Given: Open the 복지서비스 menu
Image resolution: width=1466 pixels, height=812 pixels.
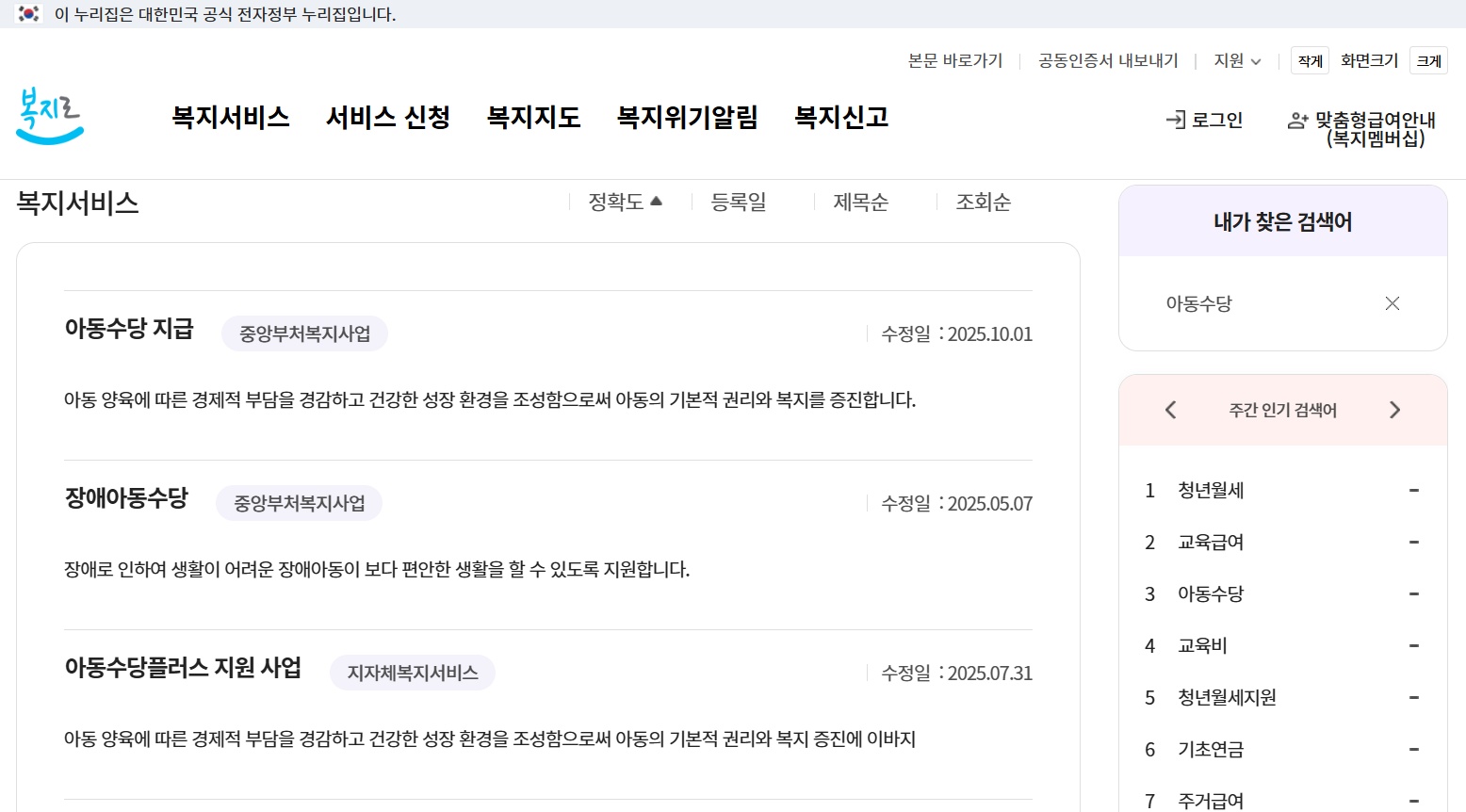Looking at the screenshot, I should pyautogui.click(x=231, y=117).
